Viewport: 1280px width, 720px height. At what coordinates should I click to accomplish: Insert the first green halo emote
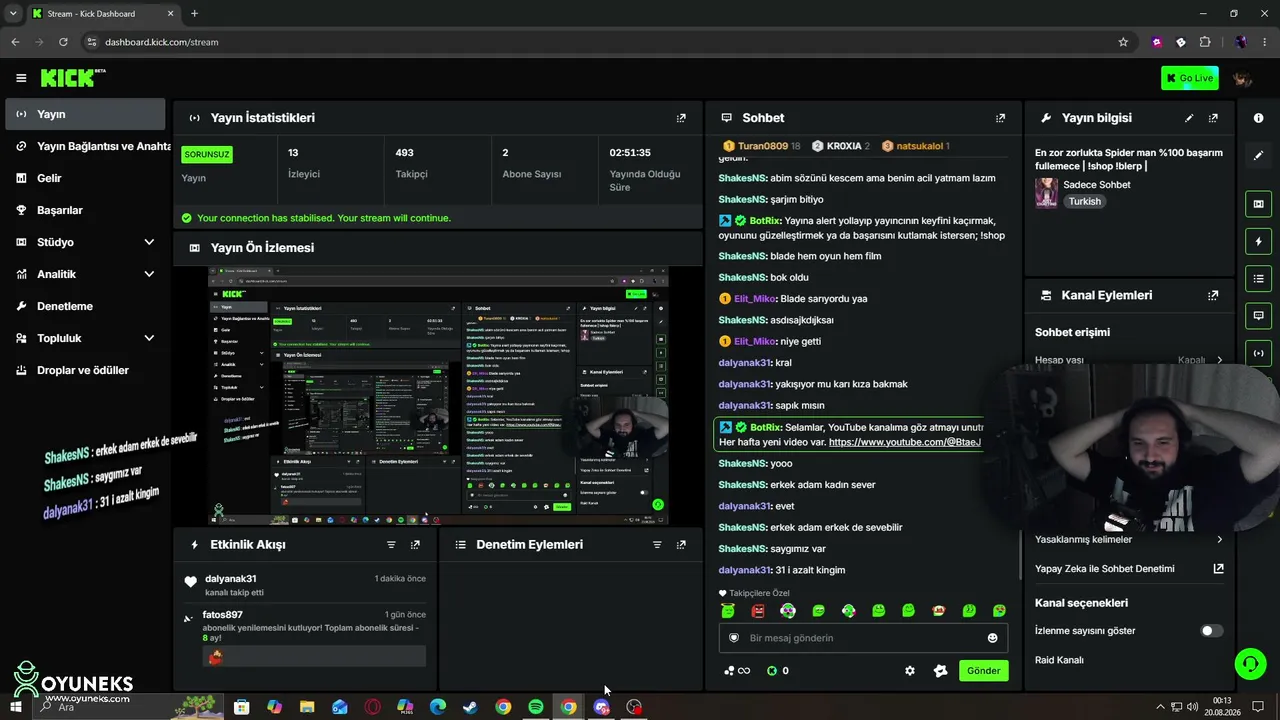pos(728,611)
